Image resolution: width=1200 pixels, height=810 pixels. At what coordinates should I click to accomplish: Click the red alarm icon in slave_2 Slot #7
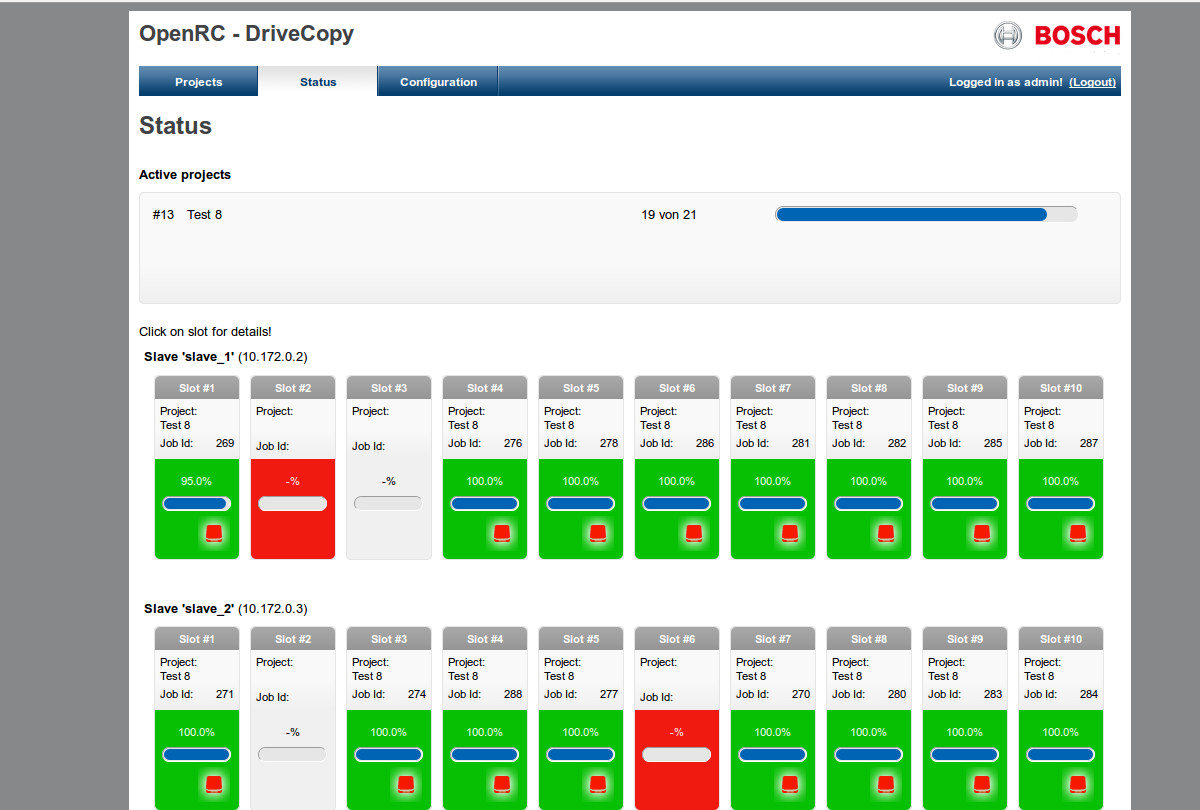click(x=790, y=783)
